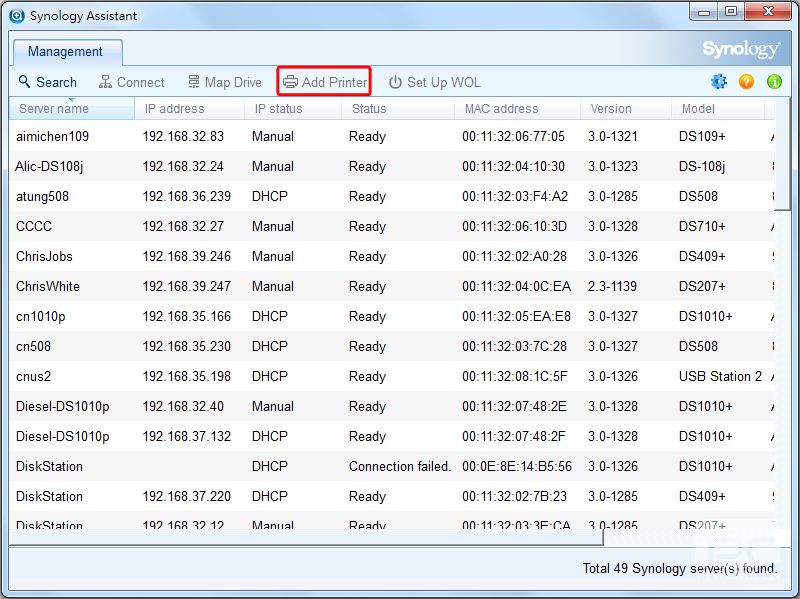Sort by the MAC address column header
This screenshot has width=800, height=599.
pyautogui.click(x=517, y=109)
